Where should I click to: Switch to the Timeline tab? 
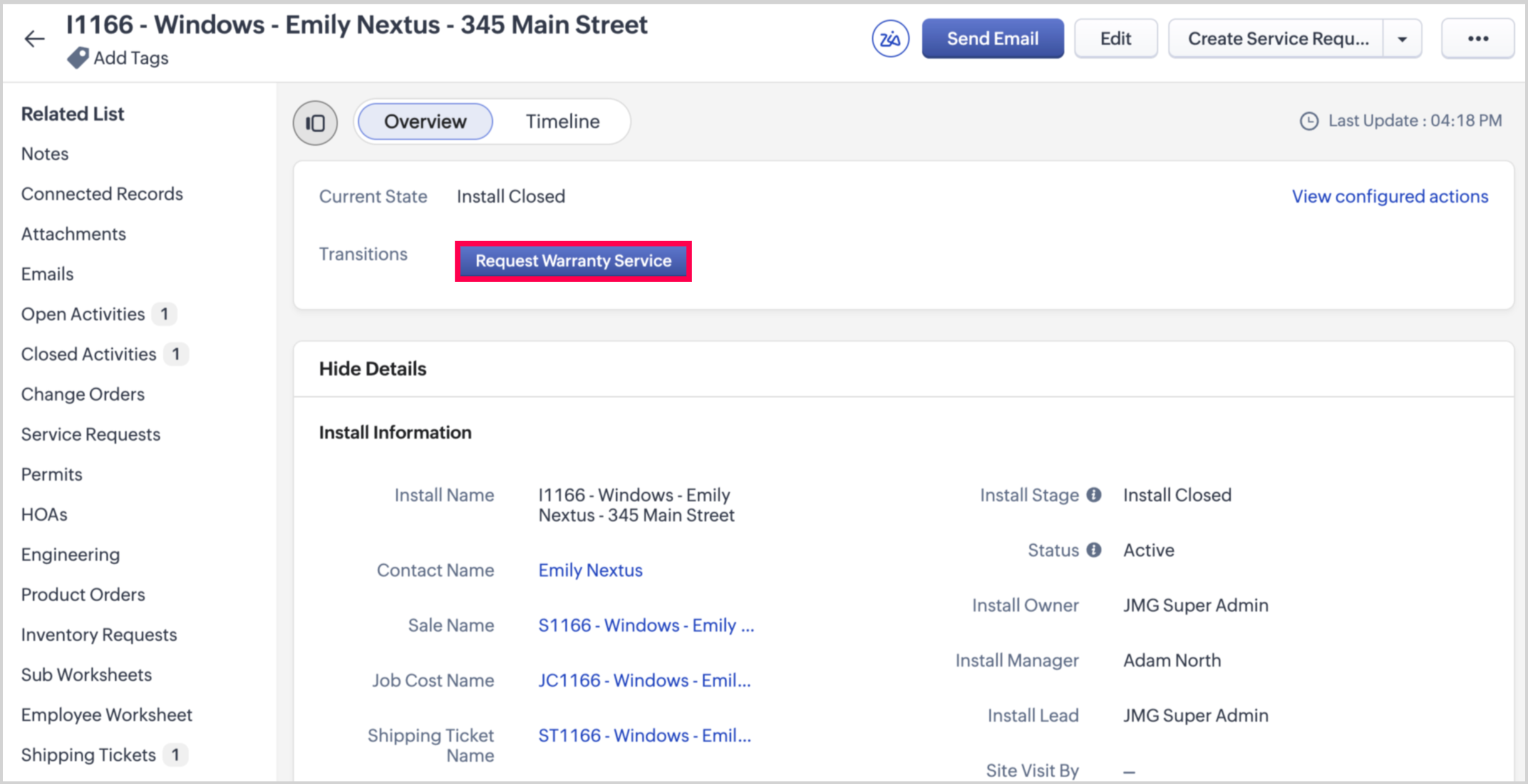(562, 121)
